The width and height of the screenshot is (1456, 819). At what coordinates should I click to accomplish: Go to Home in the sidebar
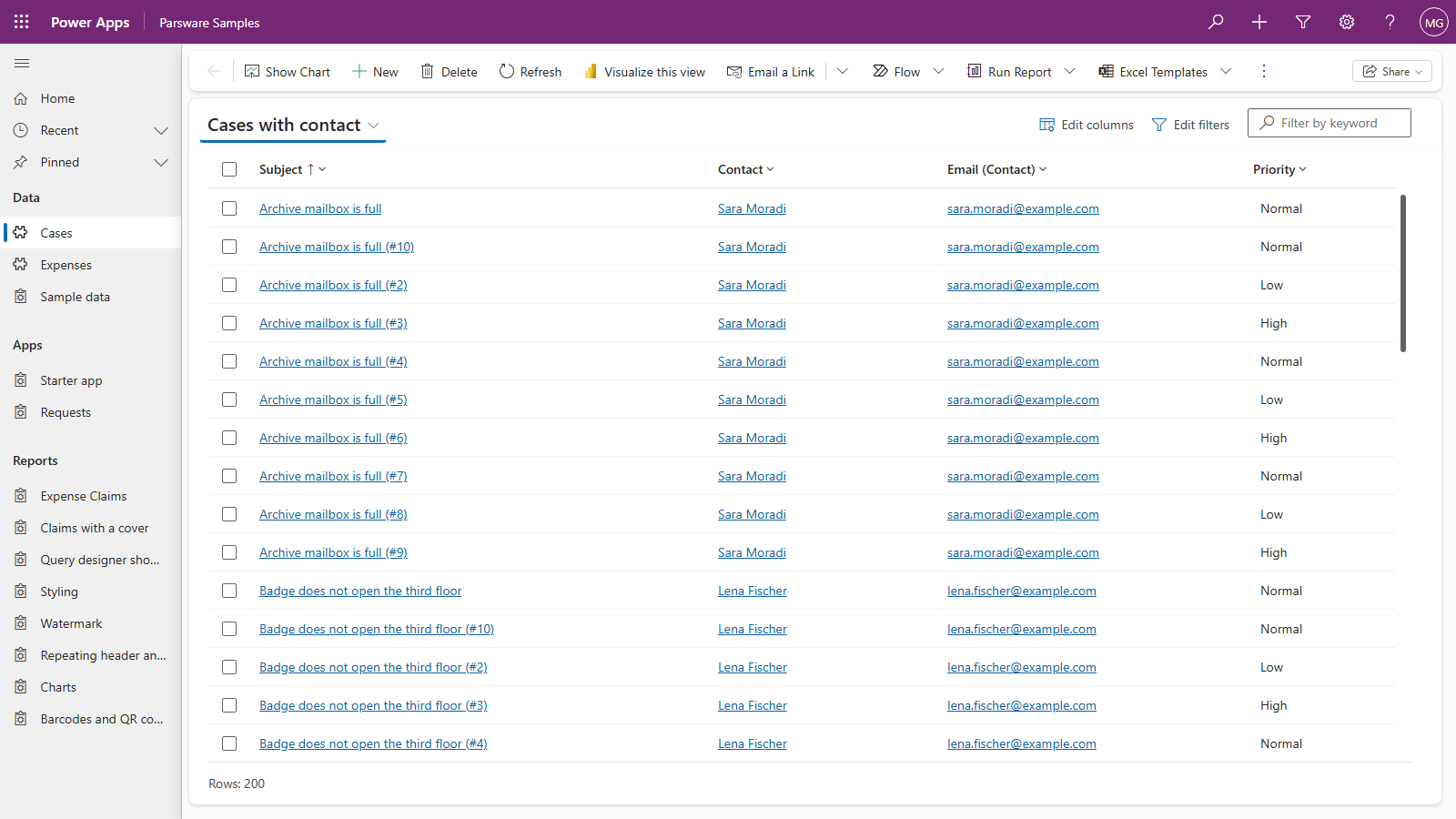(x=91, y=98)
